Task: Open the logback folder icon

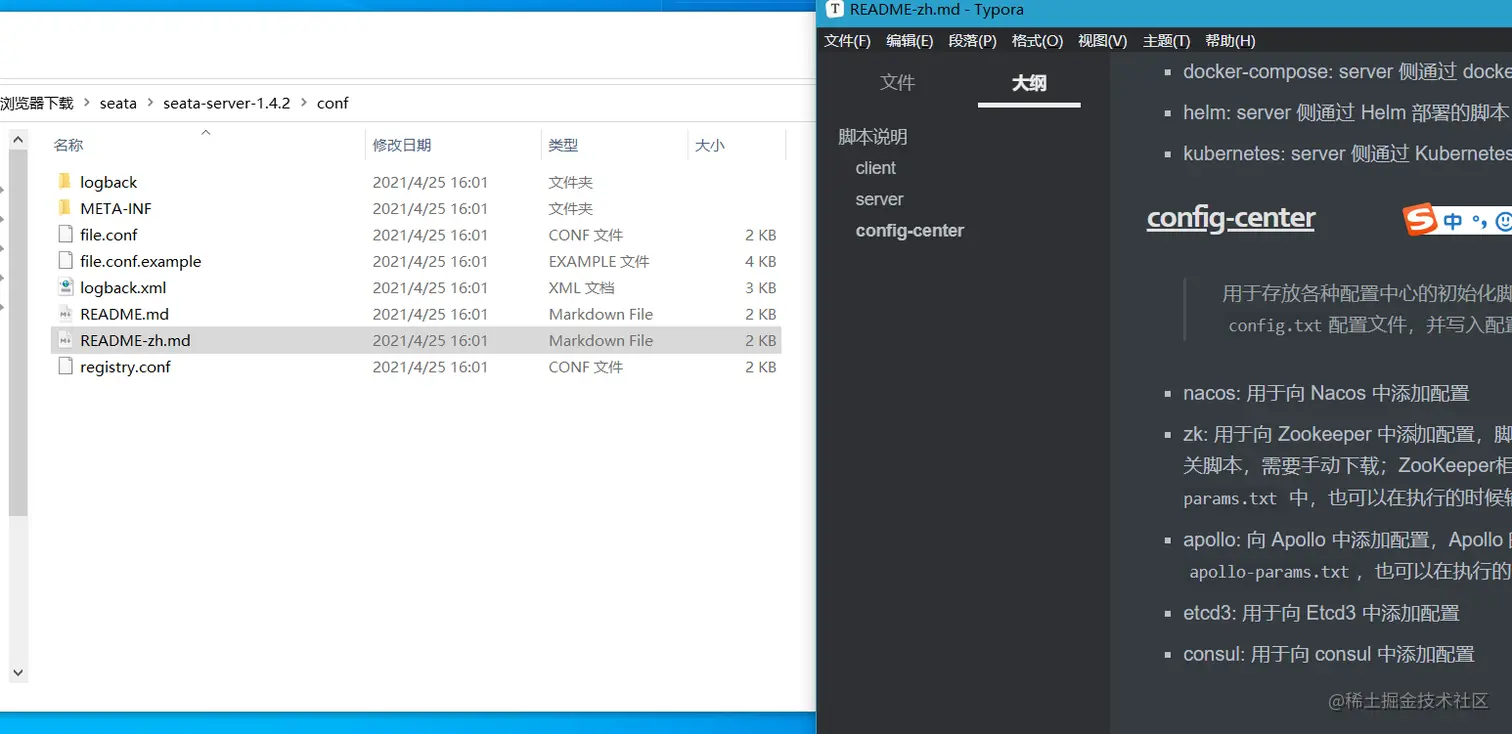Action: 65,182
